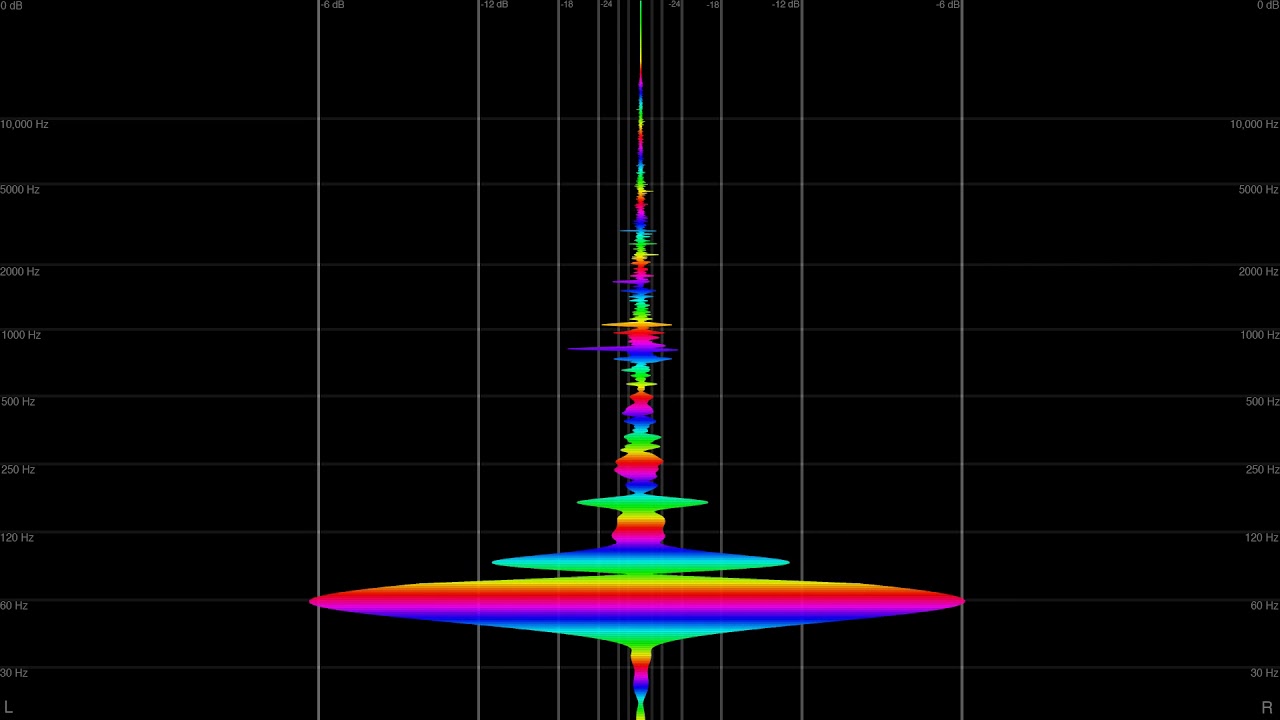Click the 500 Hz label on R side
1280x720 pixels.
click(1262, 401)
